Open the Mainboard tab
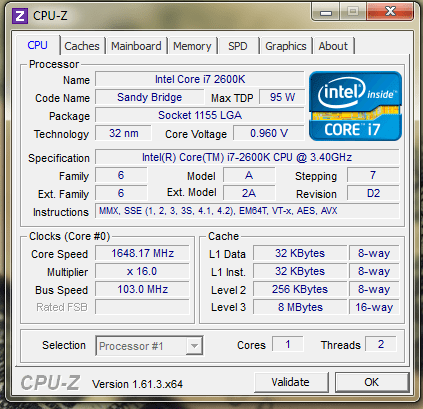The height and width of the screenshot is (409, 423). pos(136,46)
